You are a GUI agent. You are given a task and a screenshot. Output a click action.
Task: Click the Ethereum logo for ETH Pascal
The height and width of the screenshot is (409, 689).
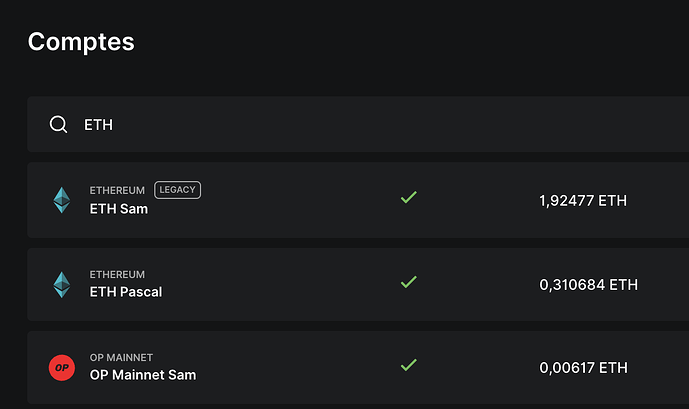(x=62, y=285)
